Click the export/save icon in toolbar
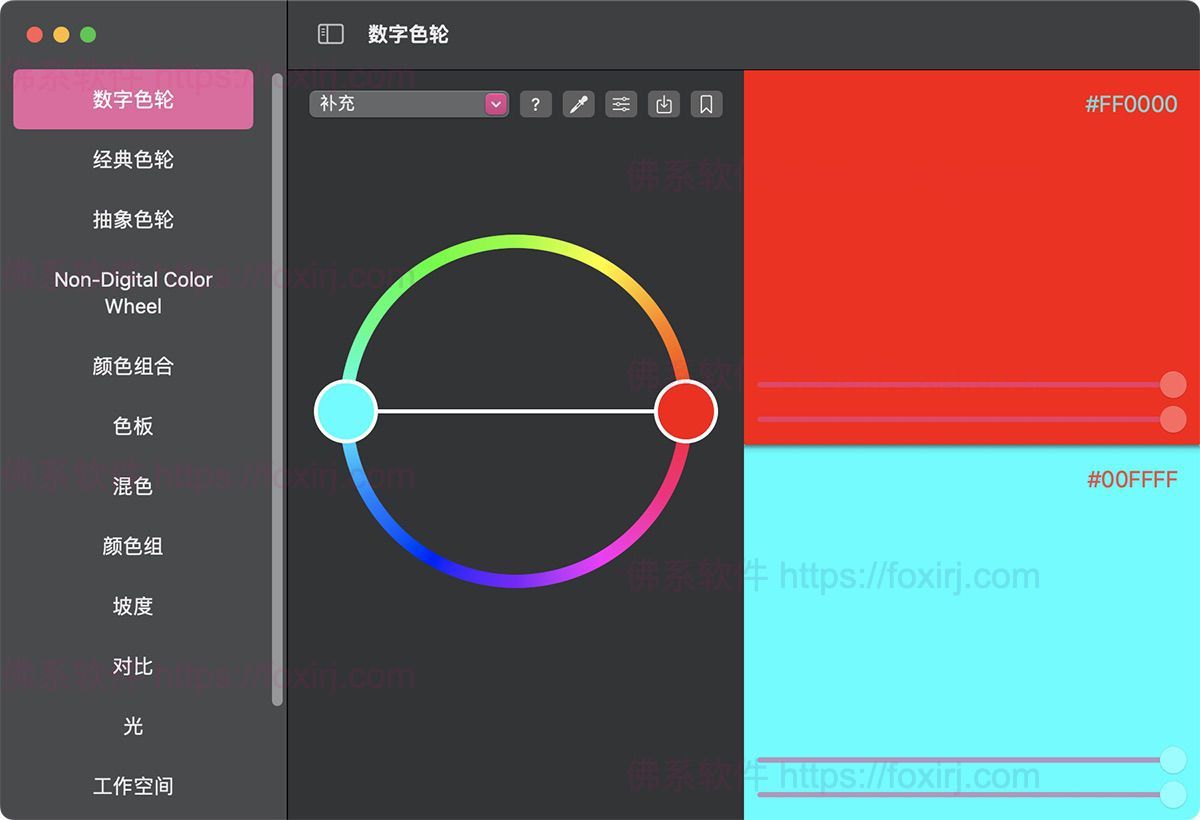This screenshot has width=1200, height=820. coord(664,103)
